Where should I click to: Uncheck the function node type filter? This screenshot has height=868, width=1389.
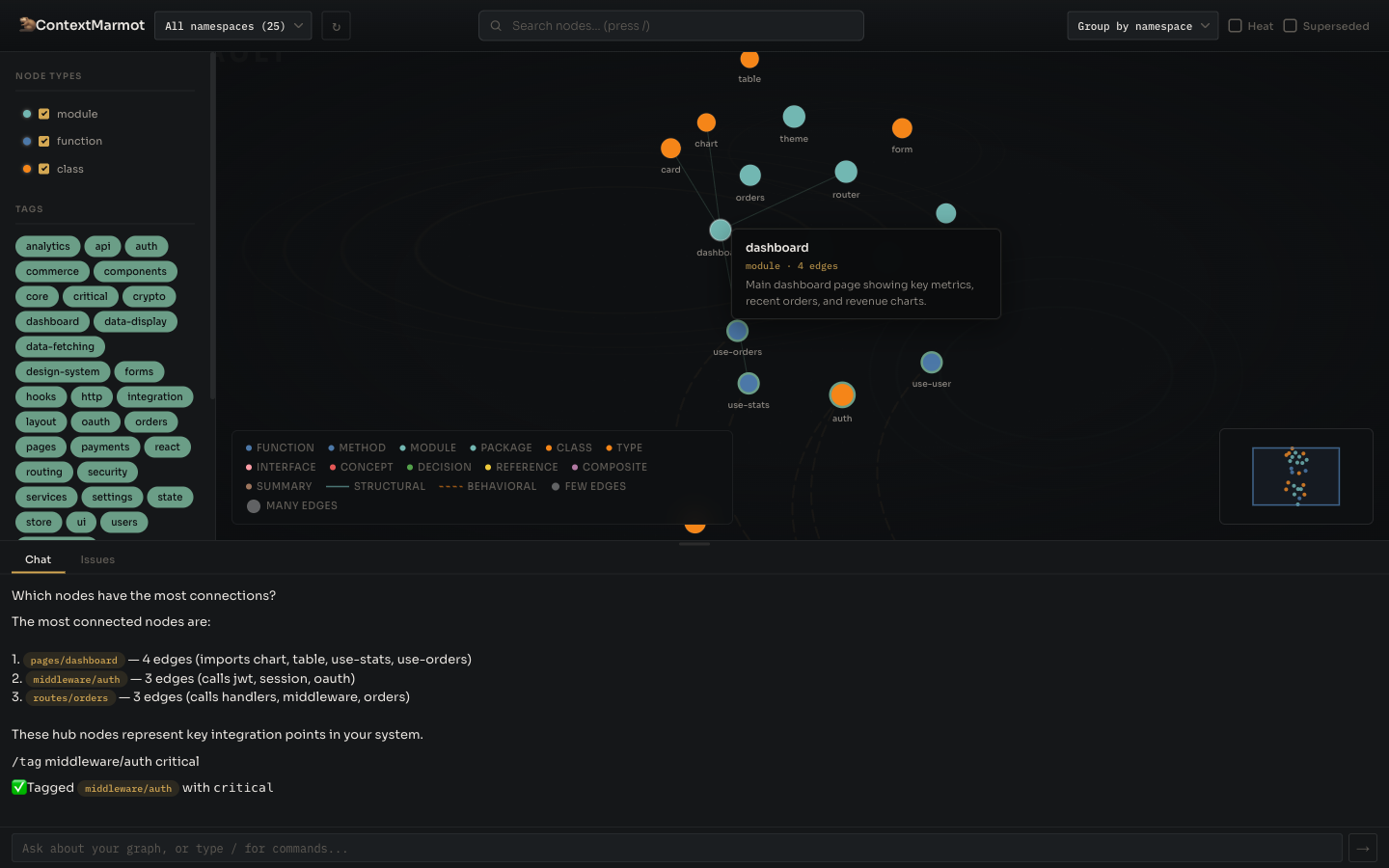pos(44,141)
